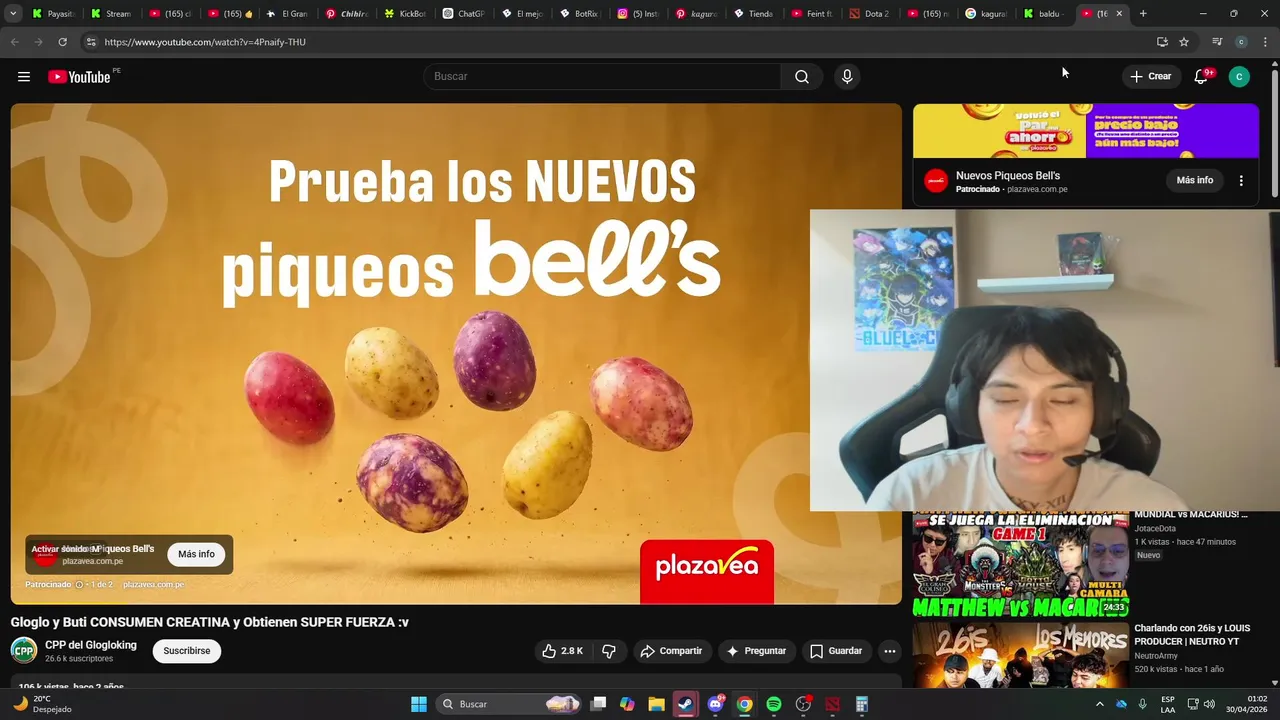Image resolution: width=1280 pixels, height=720 pixels.
Task: Open CPP del Glogloking channel name link
Action: coord(91,645)
